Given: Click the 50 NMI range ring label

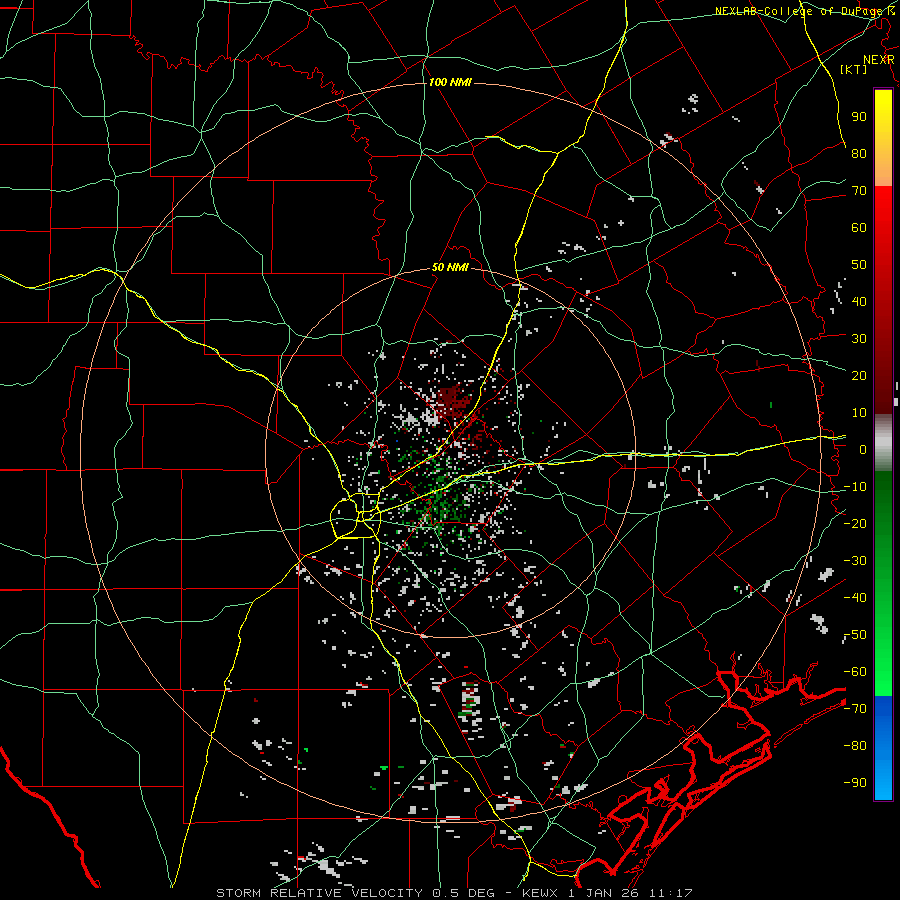Looking at the screenshot, I should tap(450, 267).
